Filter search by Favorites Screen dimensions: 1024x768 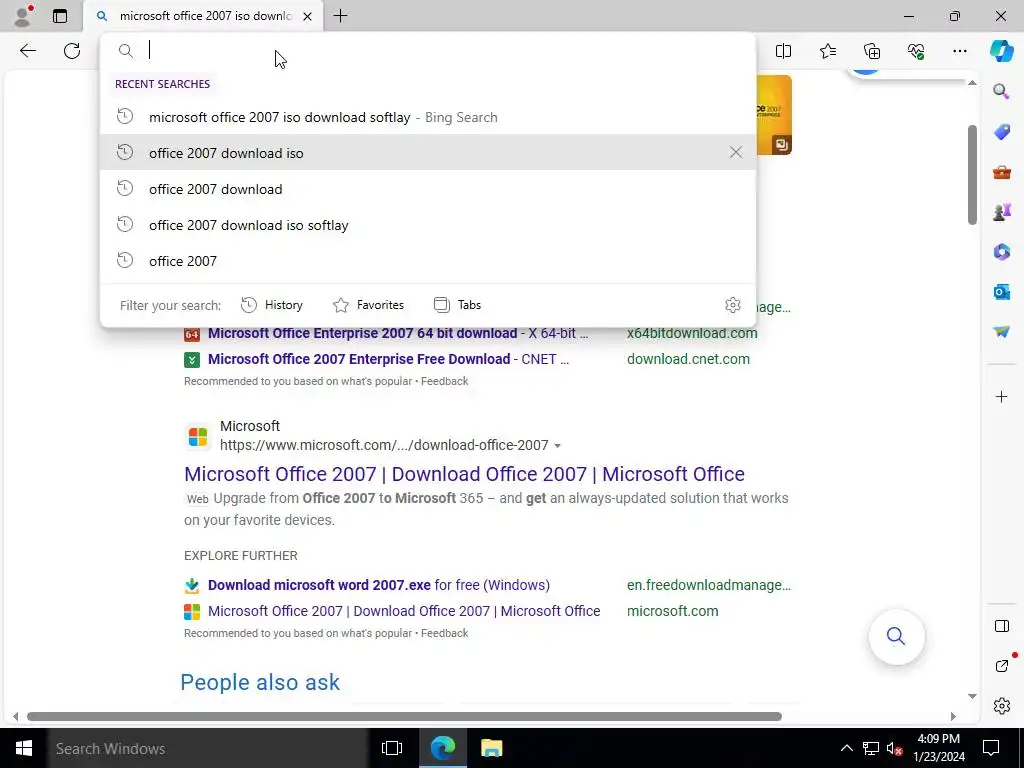coord(368,305)
